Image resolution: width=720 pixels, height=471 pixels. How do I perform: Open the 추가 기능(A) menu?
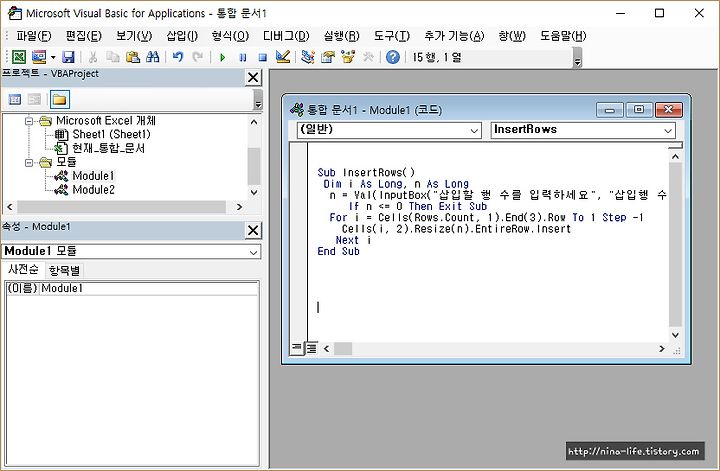point(454,36)
